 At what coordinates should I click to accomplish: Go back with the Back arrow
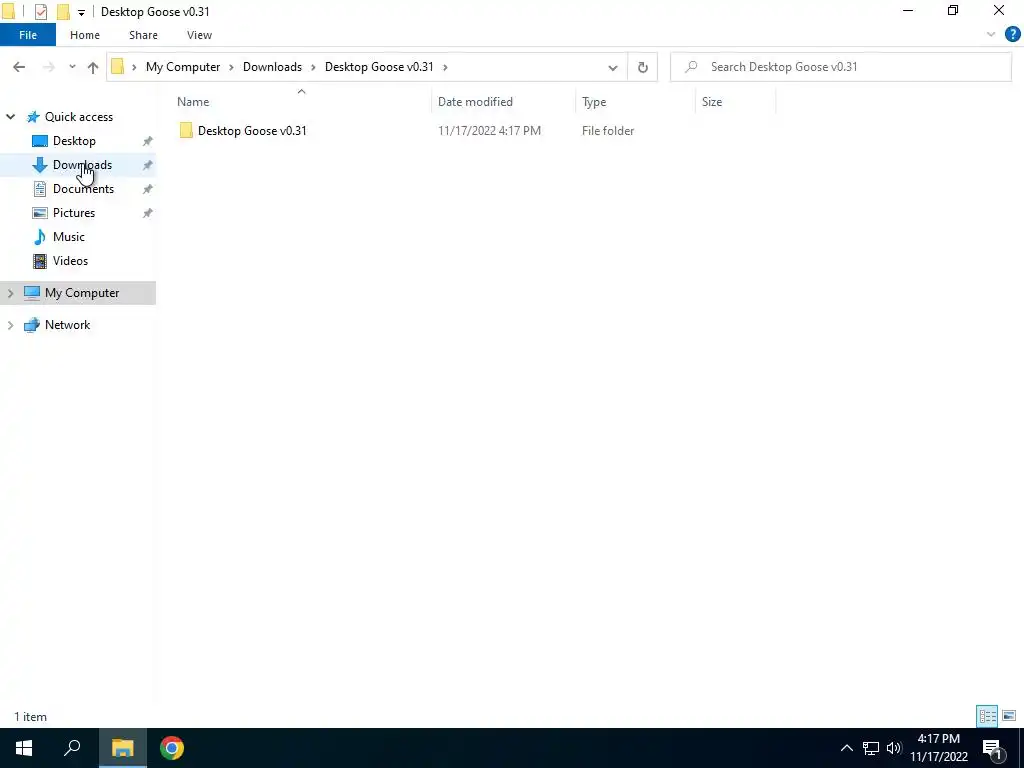(19, 67)
